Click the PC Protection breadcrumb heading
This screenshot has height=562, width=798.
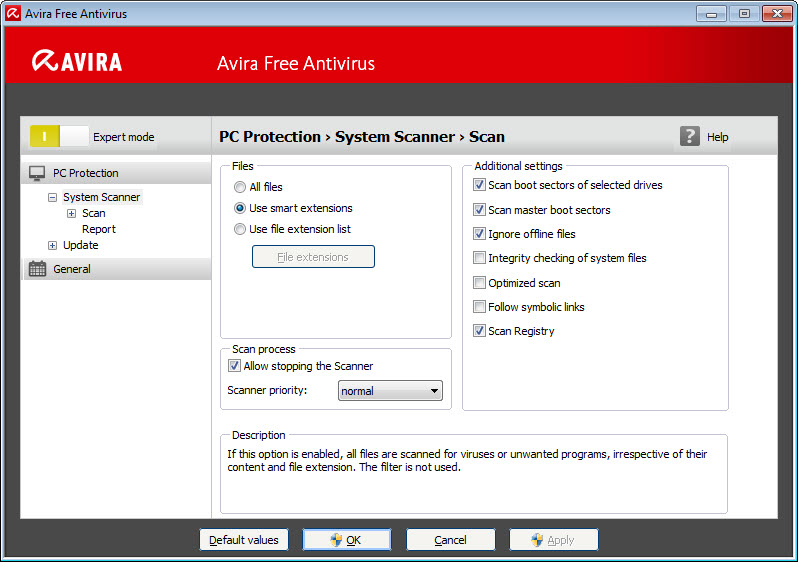click(x=270, y=136)
